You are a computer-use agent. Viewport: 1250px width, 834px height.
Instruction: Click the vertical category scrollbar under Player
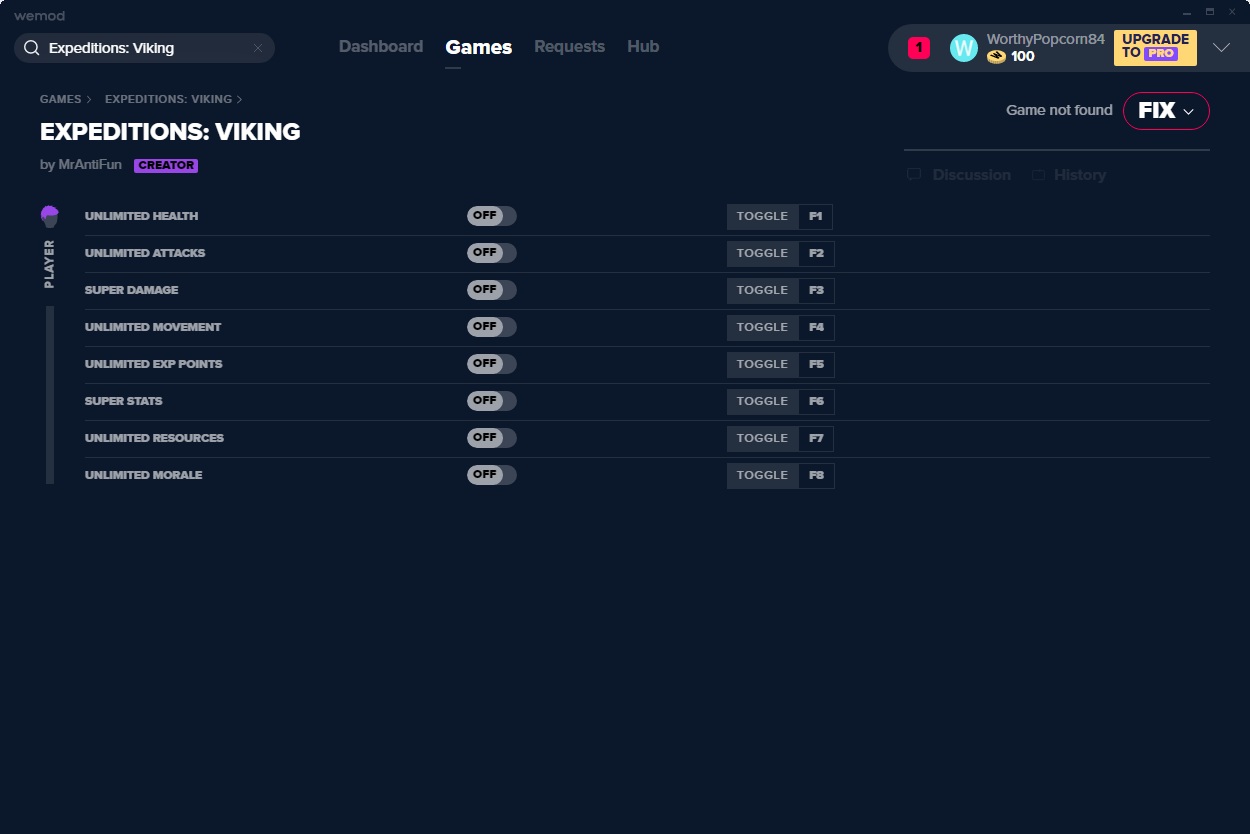pyautogui.click(x=50, y=395)
